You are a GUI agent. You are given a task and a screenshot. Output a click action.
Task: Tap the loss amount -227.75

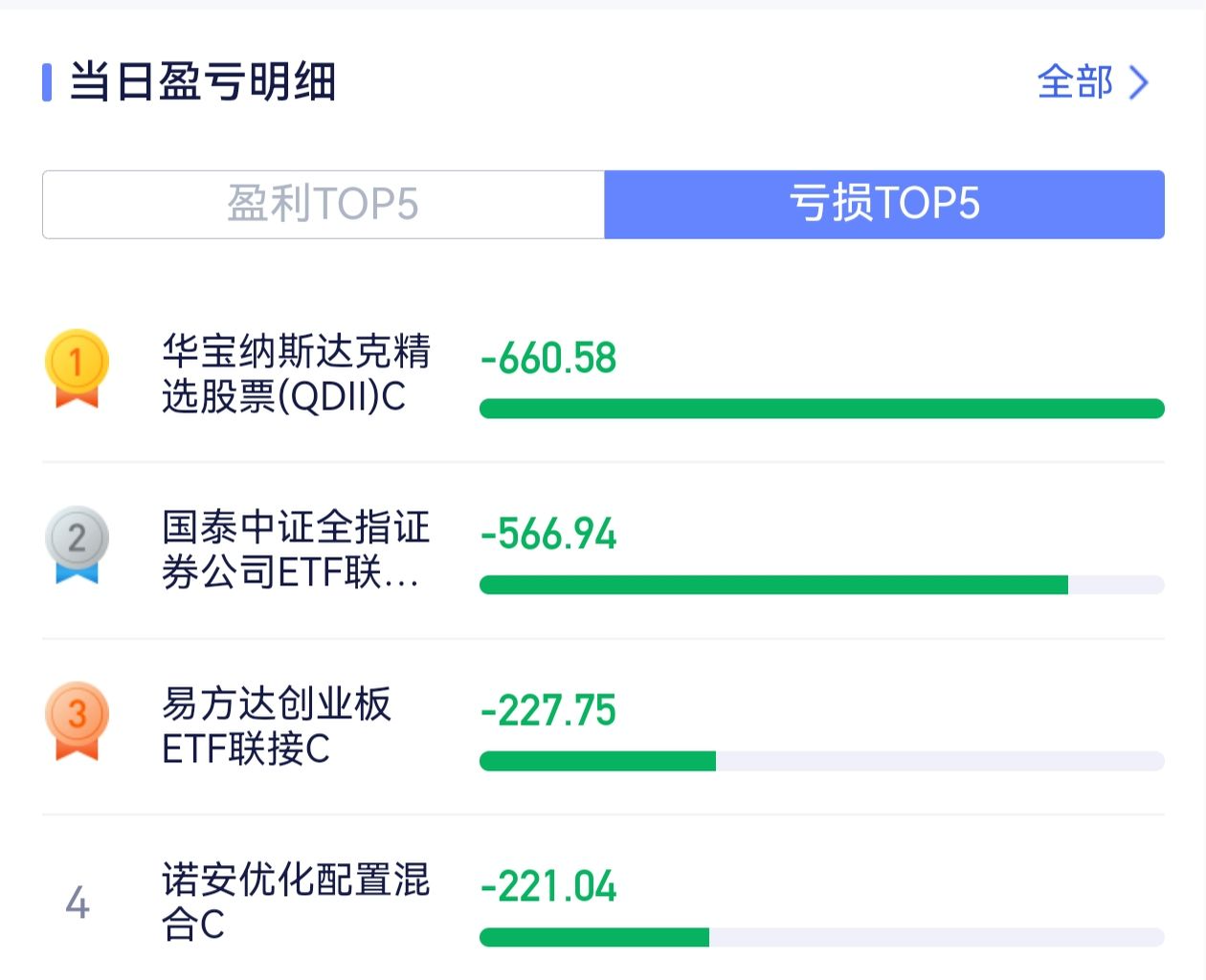click(547, 710)
